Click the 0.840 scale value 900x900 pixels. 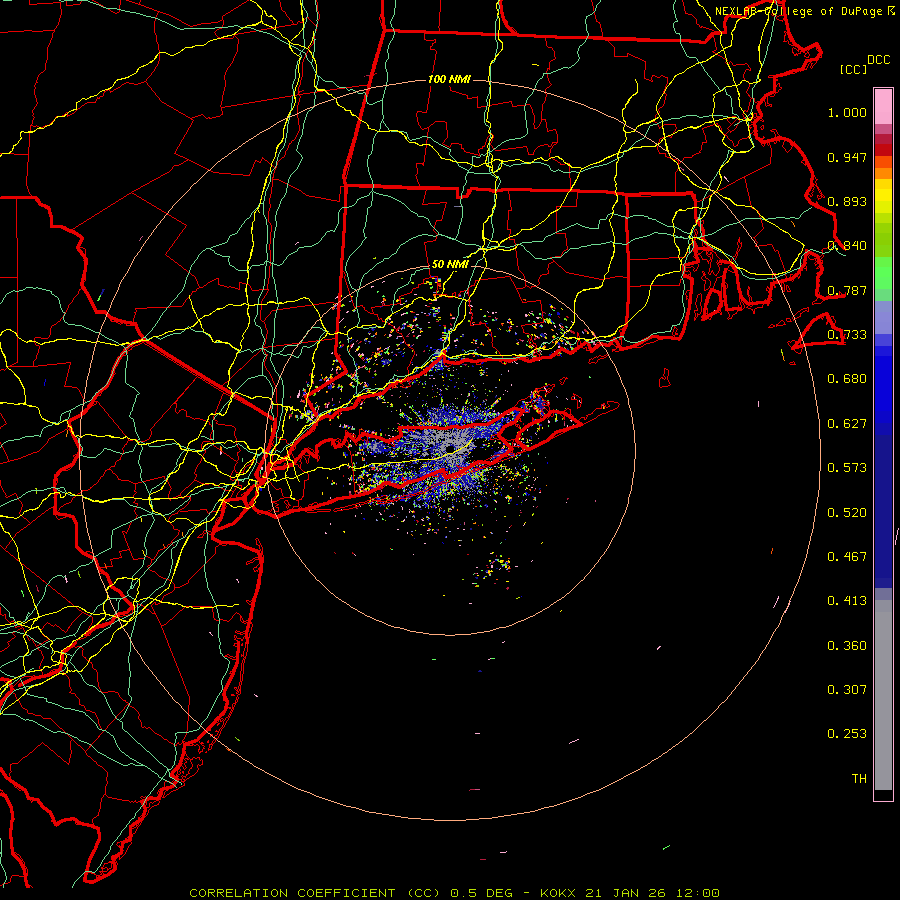[847, 246]
